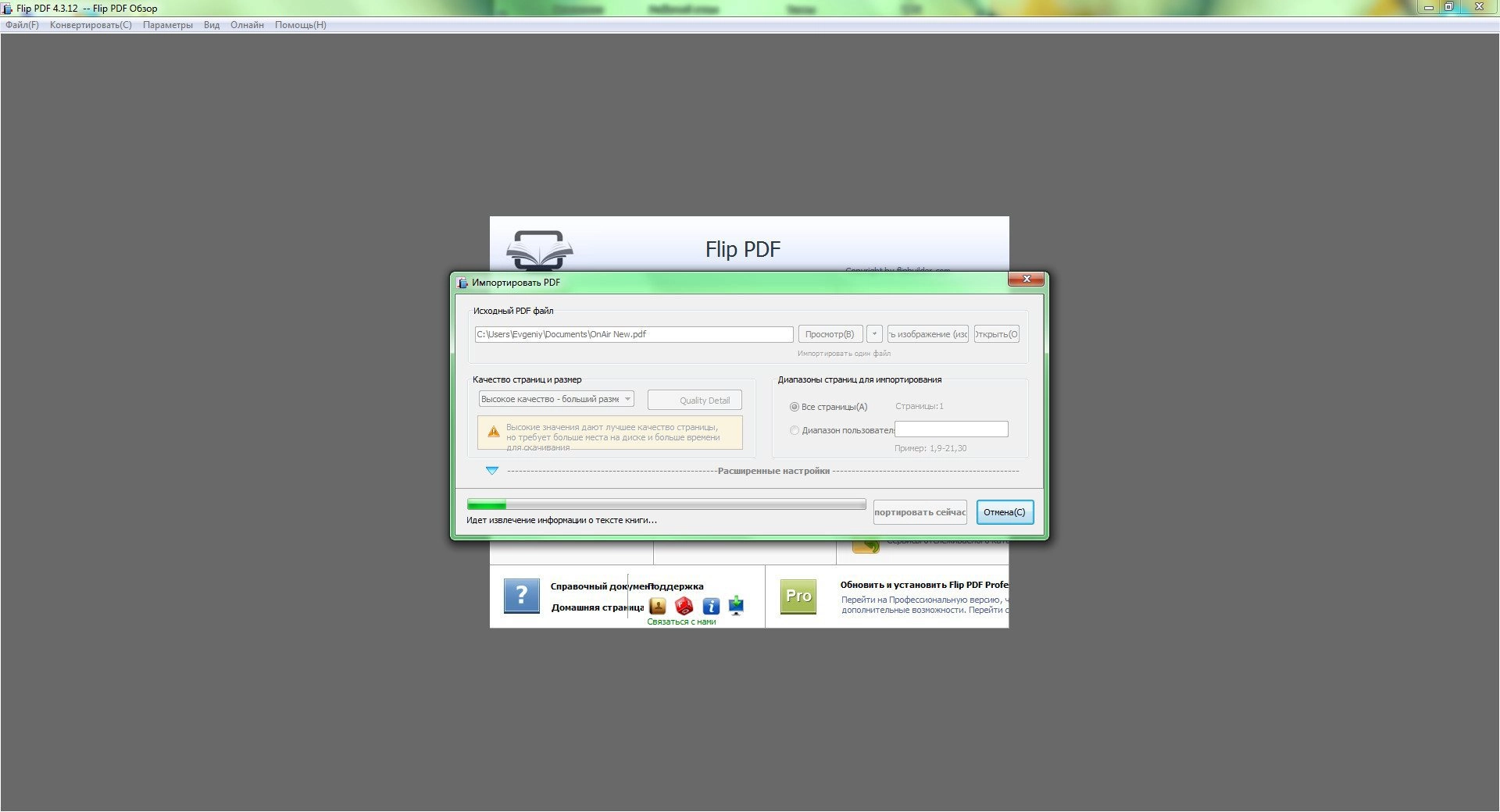Open the small arrow dropdown next to Просмотр
The width and height of the screenshot is (1500, 812).
point(875,334)
